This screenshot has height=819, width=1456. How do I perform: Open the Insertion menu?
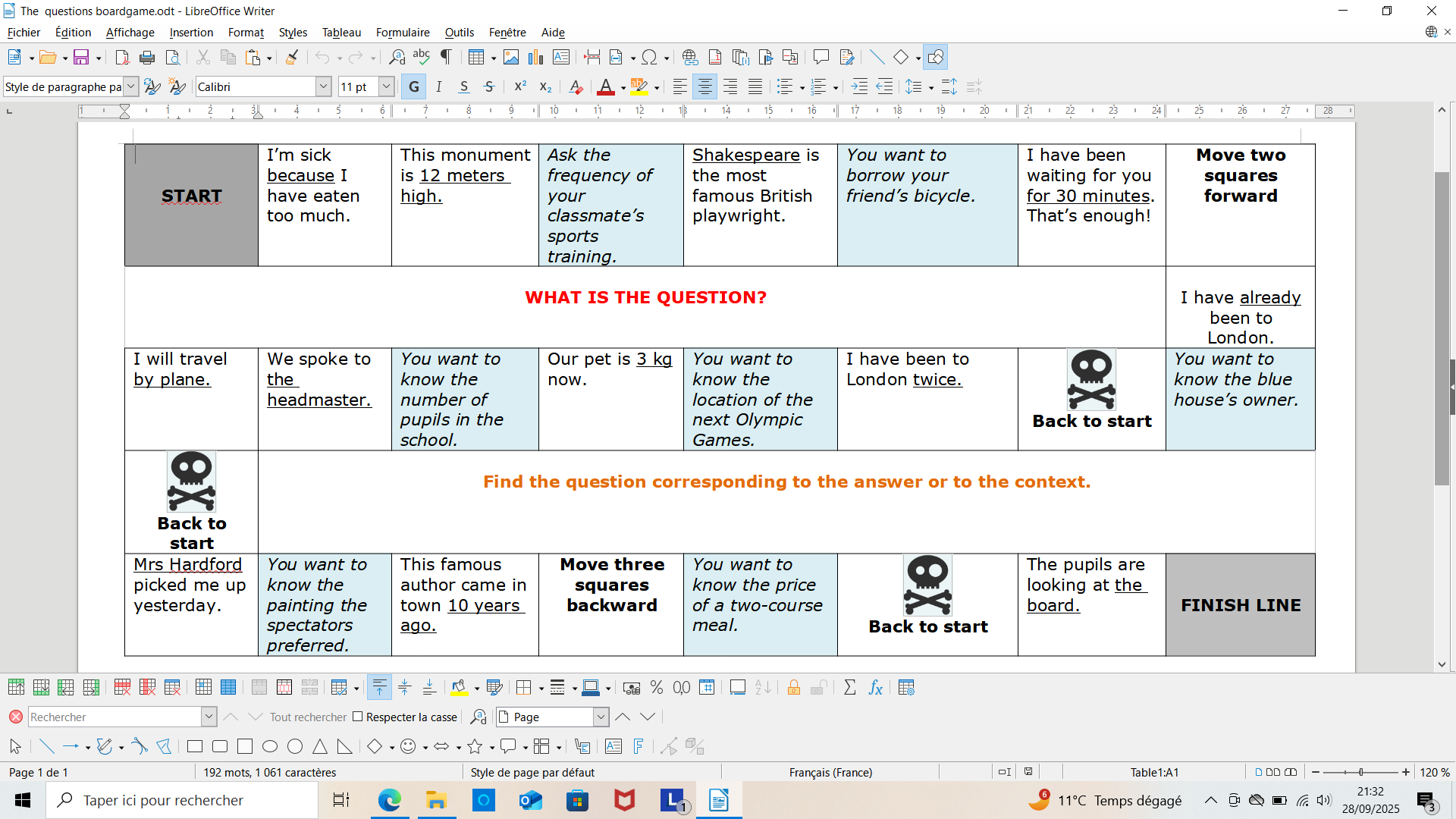[x=191, y=32]
